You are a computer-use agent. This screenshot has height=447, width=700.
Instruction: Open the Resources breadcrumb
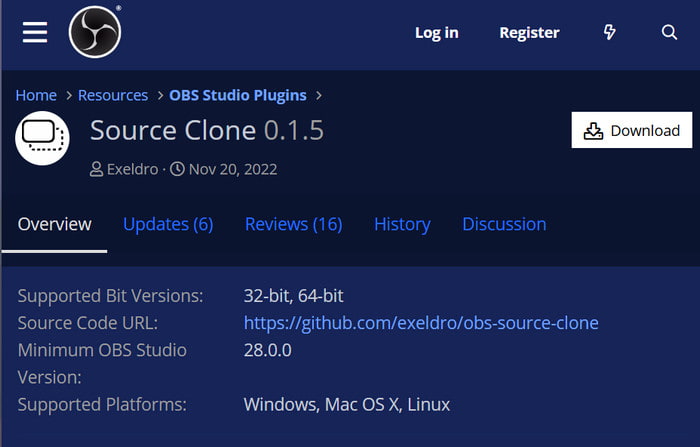[113, 95]
